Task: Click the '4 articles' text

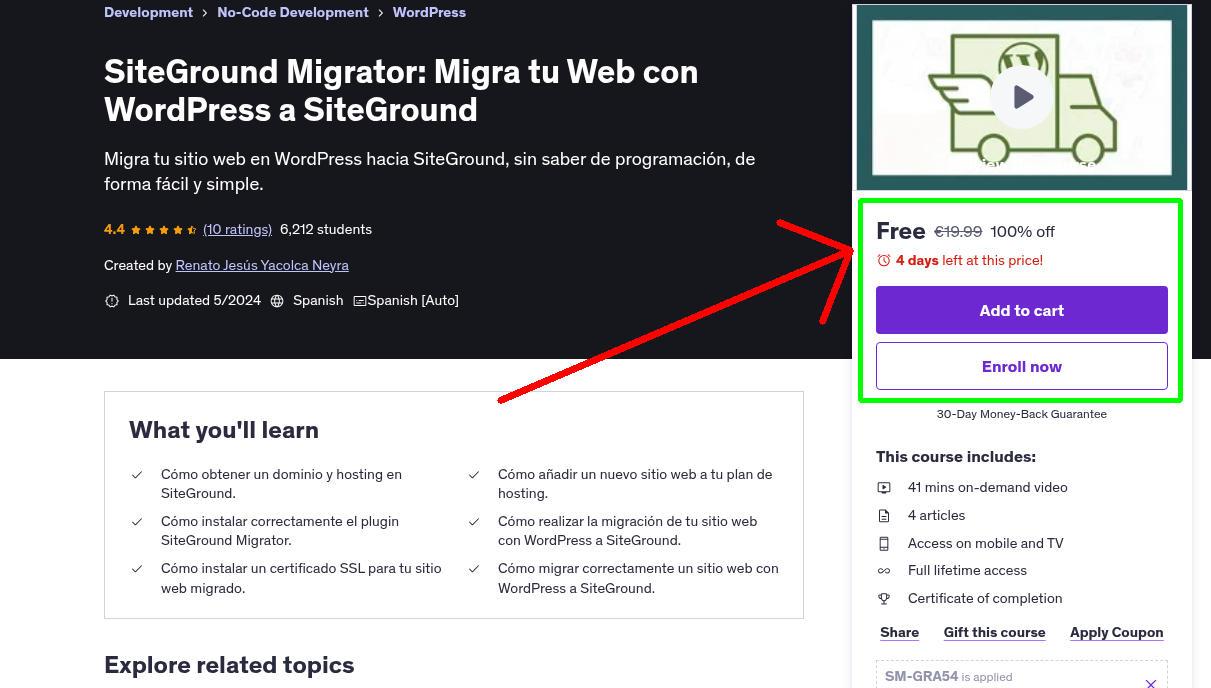Action: pos(937,516)
